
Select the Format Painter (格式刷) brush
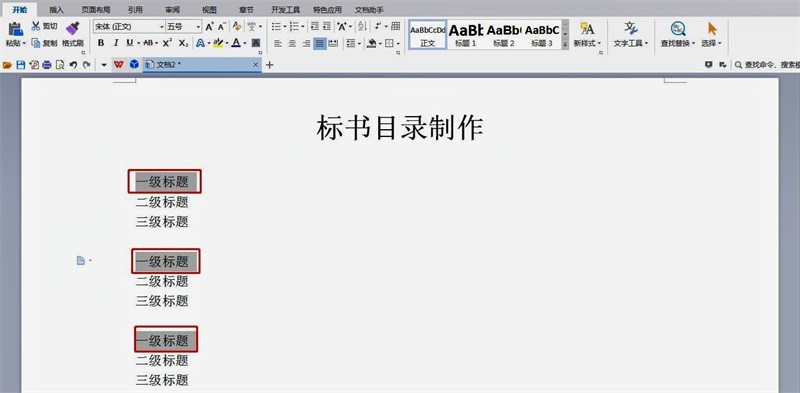(x=72, y=28)
